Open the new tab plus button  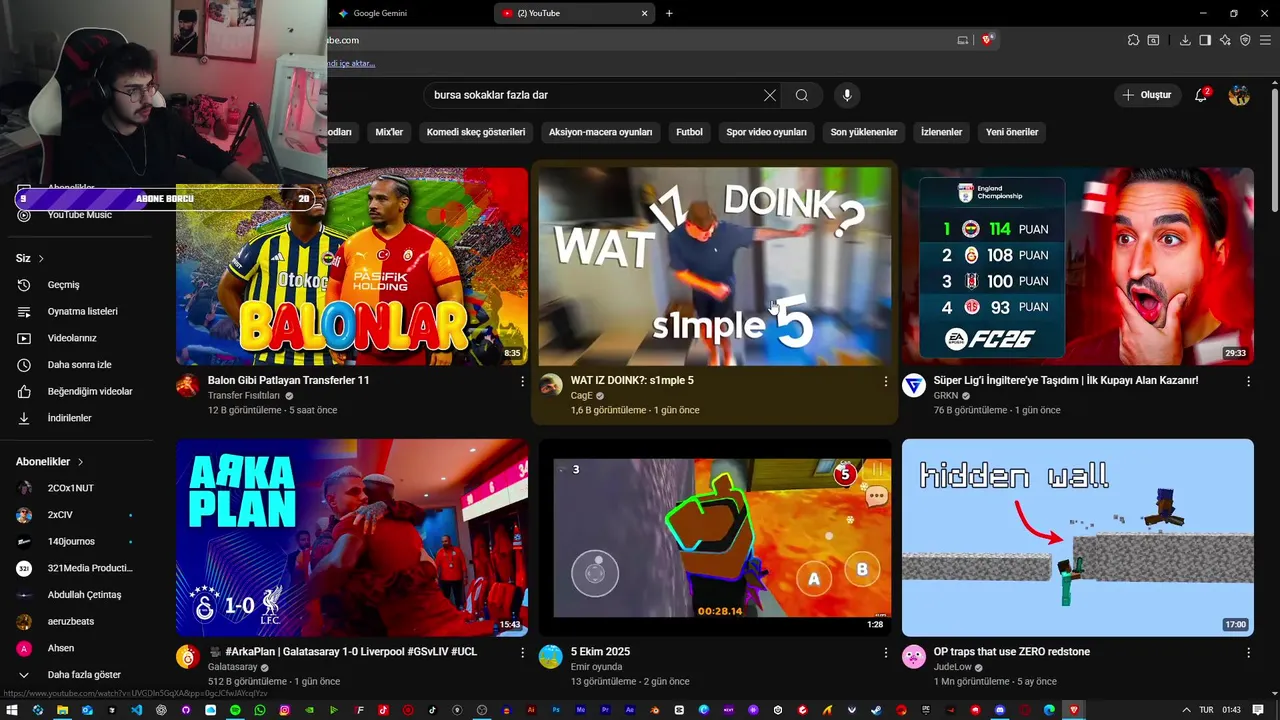coord(669,13)
